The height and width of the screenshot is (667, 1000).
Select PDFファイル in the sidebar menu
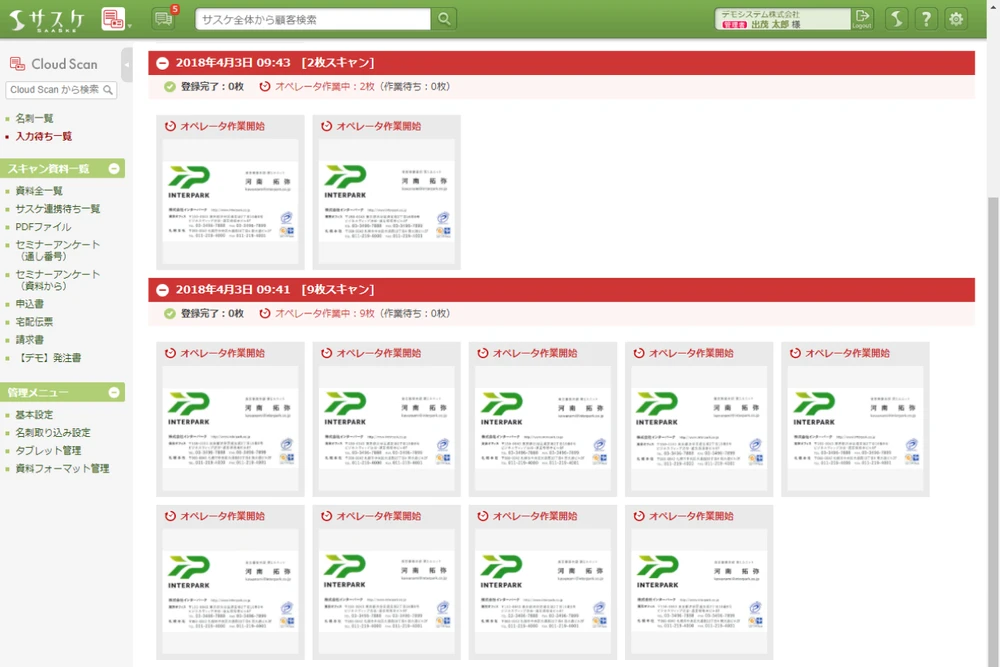point(43,227)
